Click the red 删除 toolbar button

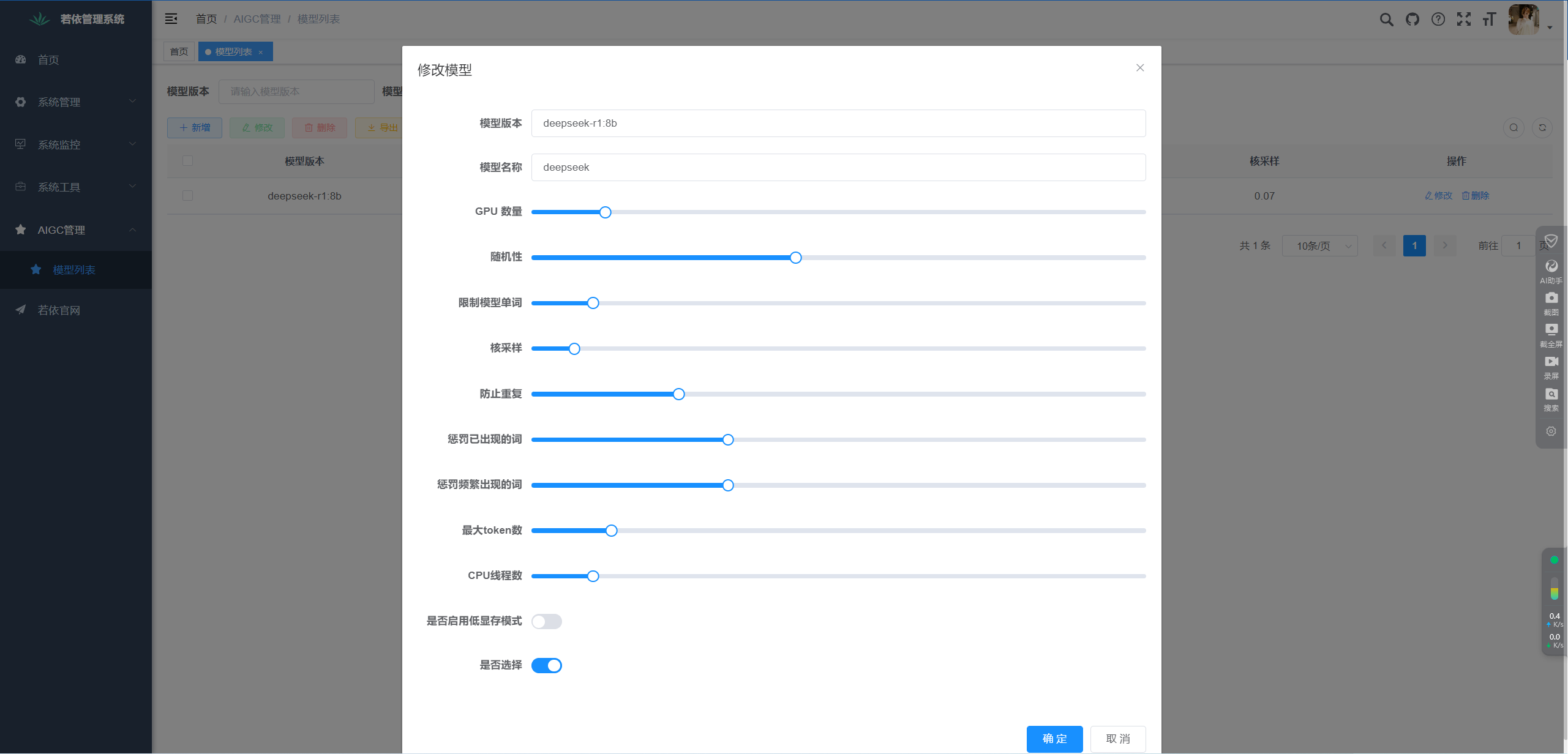click(x=320, y=127)
